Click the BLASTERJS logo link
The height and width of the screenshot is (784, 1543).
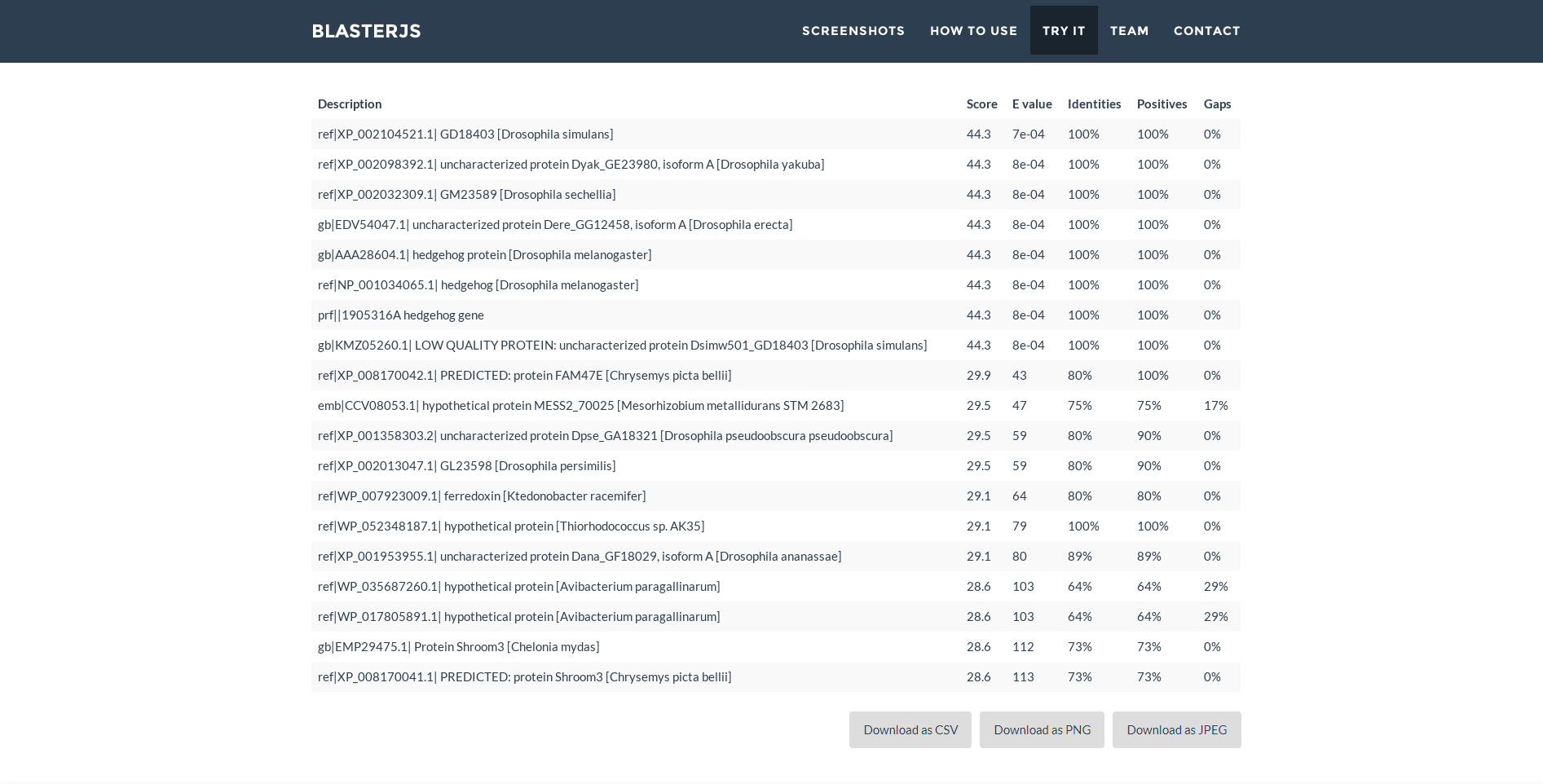(x=366, y=31)
